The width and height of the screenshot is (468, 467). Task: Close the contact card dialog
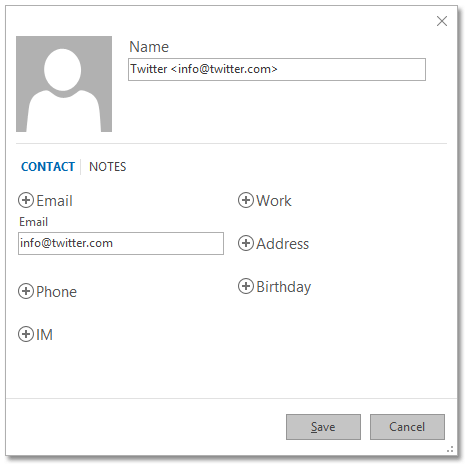pyautogui.click(x=442, y=21)
